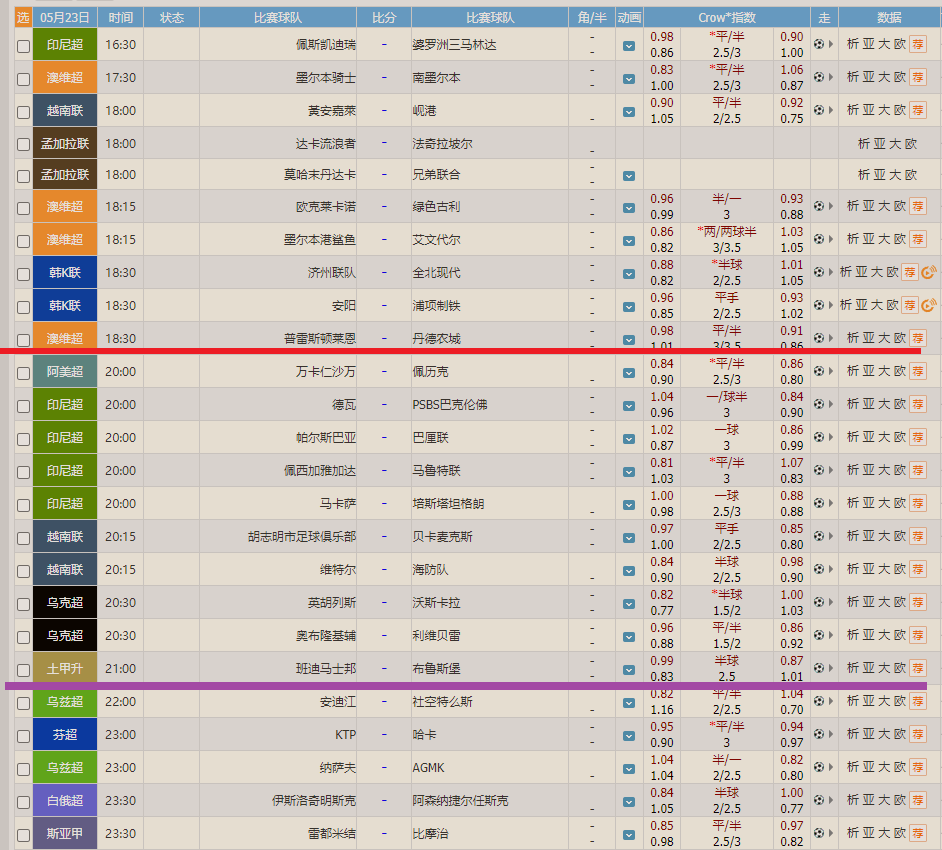The height and width of the screenshot is (850, 942).
Task: Click the 荐 badge on 墨尔本骑士 row
Action: coord(918,78)
